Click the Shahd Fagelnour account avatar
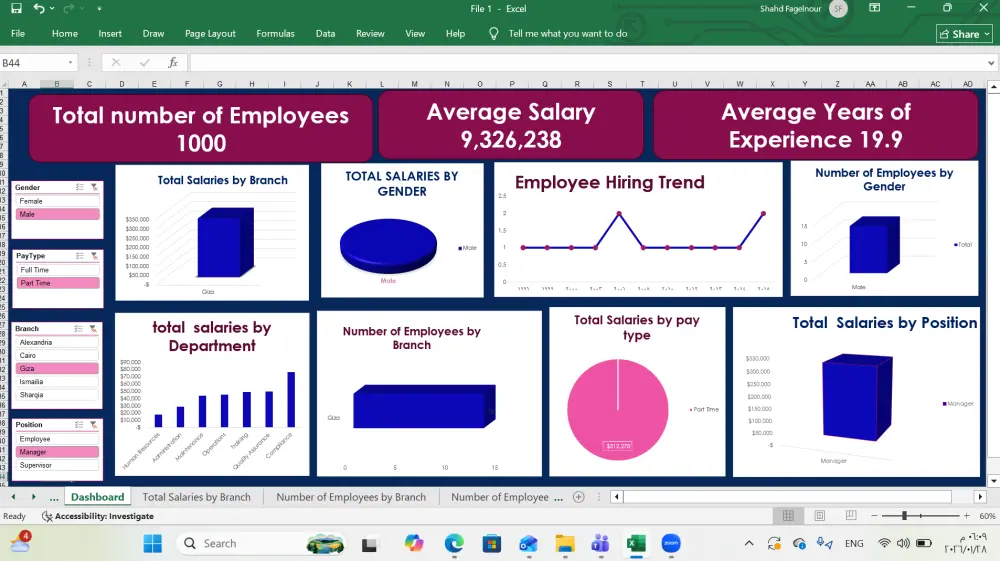1000x561 pixels. click(x=838, y=9)
